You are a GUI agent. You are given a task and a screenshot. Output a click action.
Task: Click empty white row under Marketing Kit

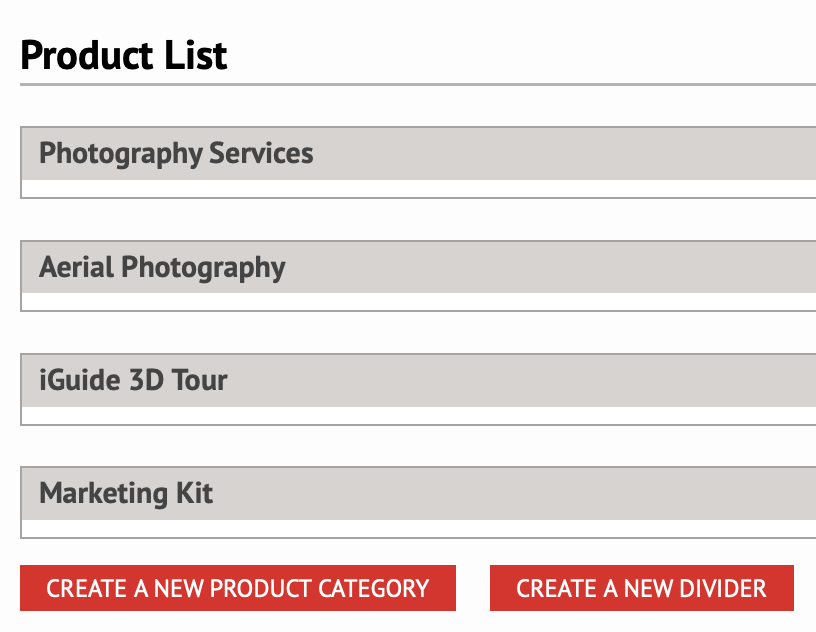[418, 528]
